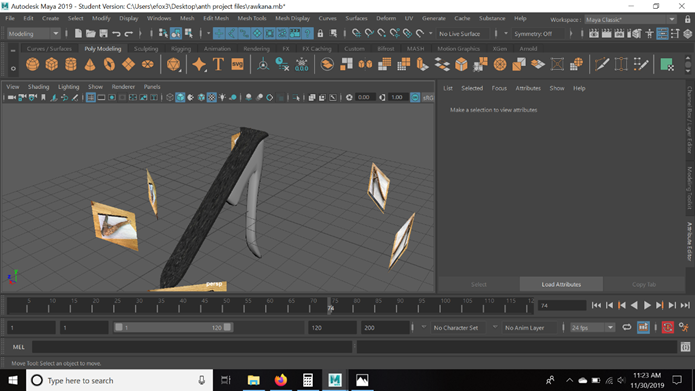Click the Load Attributes button
The height and width of the screenshot is (391, 695).
click(561, 284)
